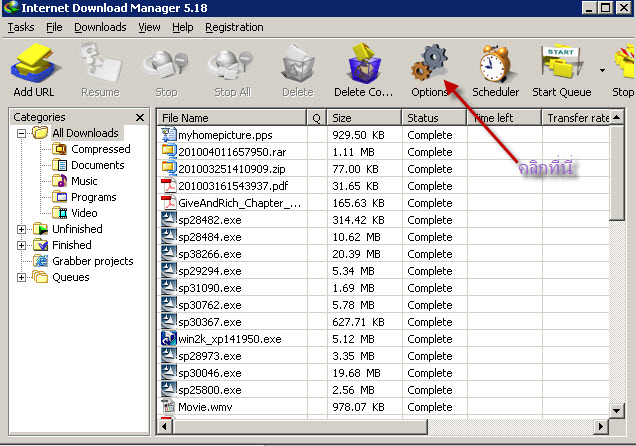Image resolution: width=636 pixels, height=446 pixels.
Task: Open the Tasks menu
Action: pos(21,27)
